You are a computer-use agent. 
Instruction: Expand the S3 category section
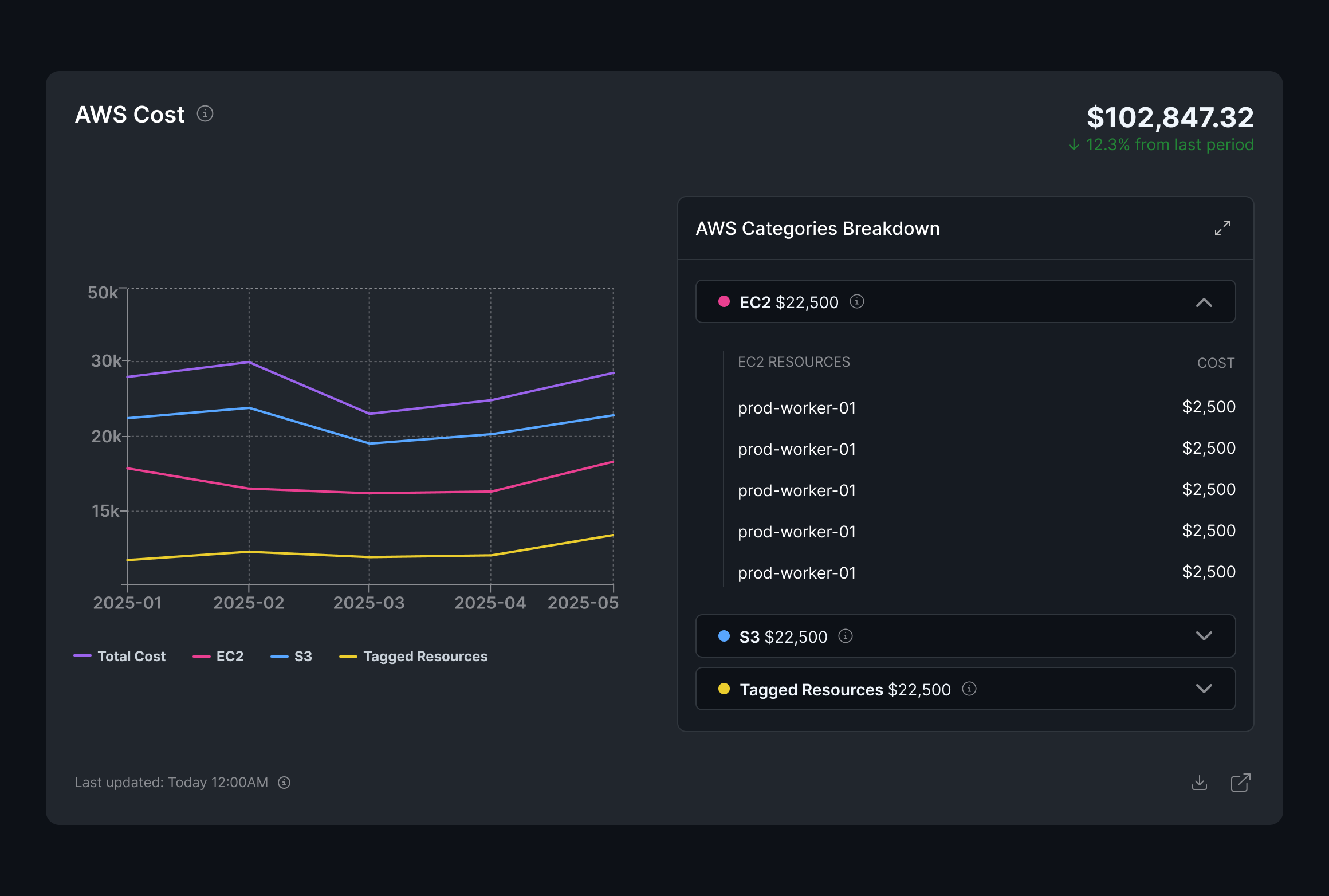tap(1204, 636)
